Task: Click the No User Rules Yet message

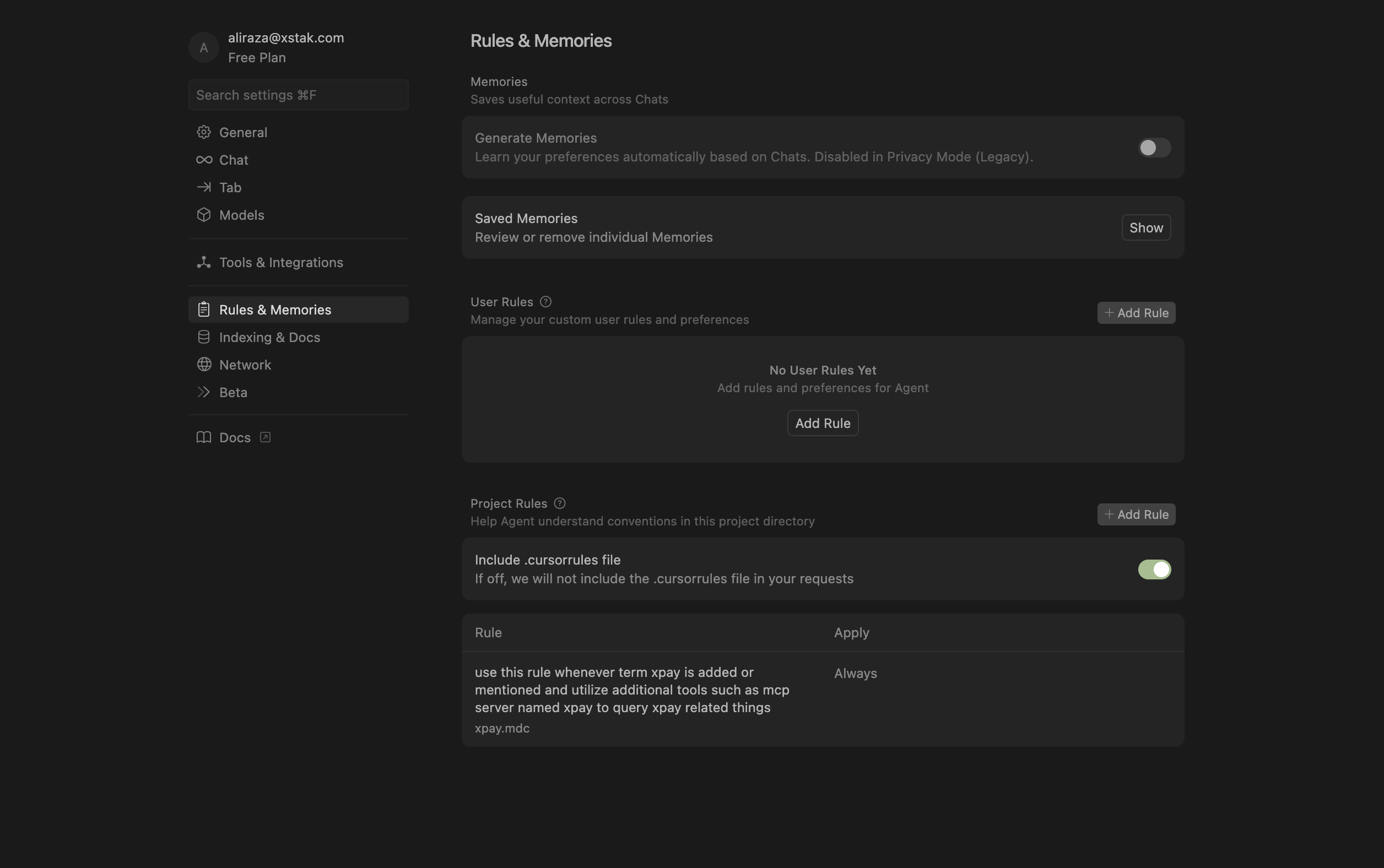Action: [823, 370]
